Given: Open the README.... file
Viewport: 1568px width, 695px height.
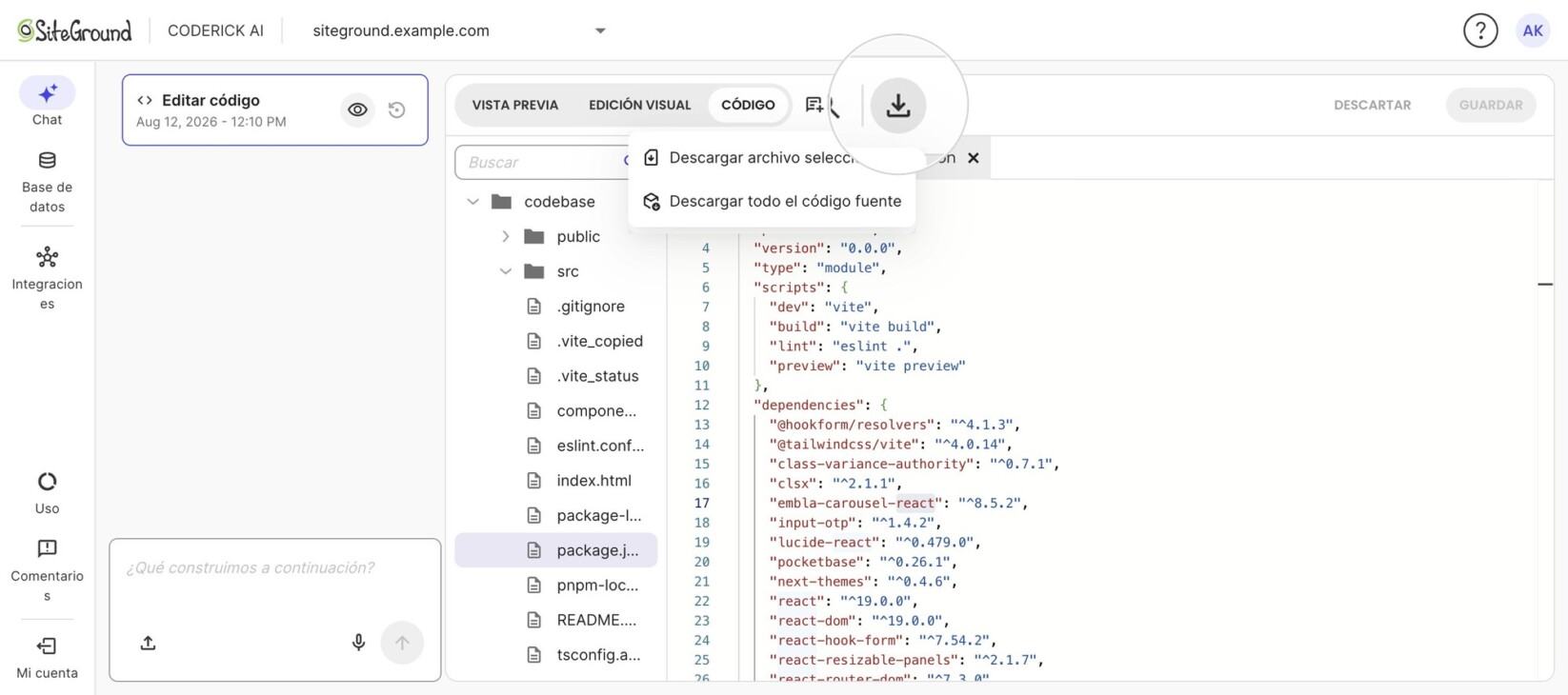Looking at the screenshot, I should 555,620.
